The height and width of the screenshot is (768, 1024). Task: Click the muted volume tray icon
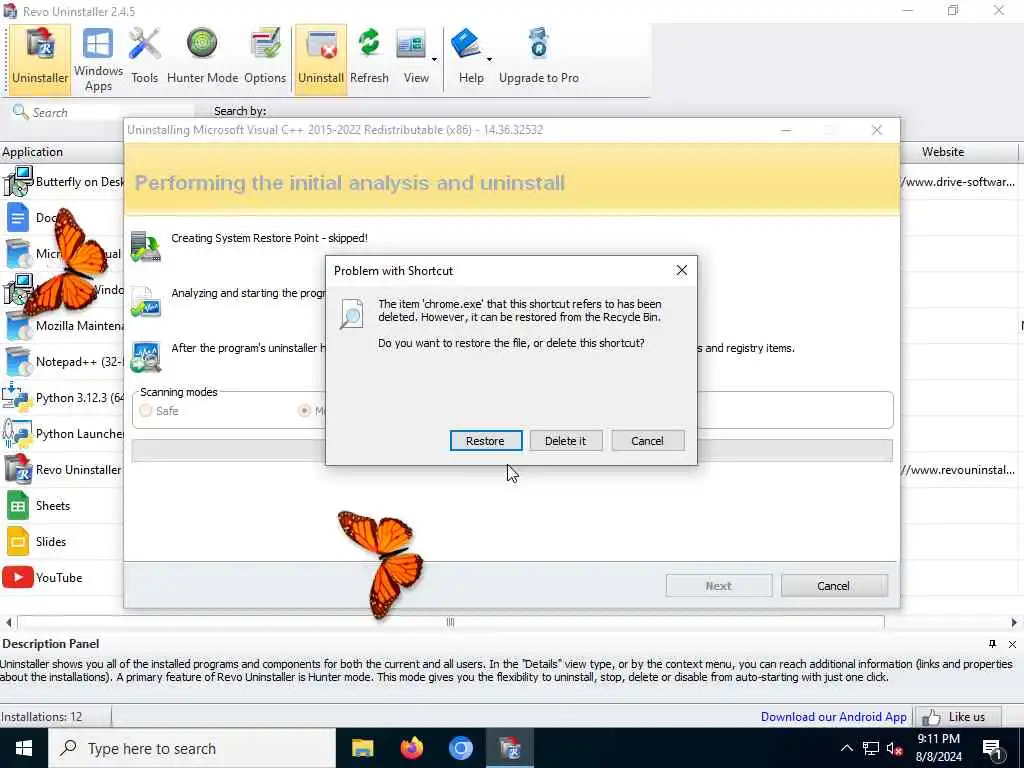coord(895,748)
